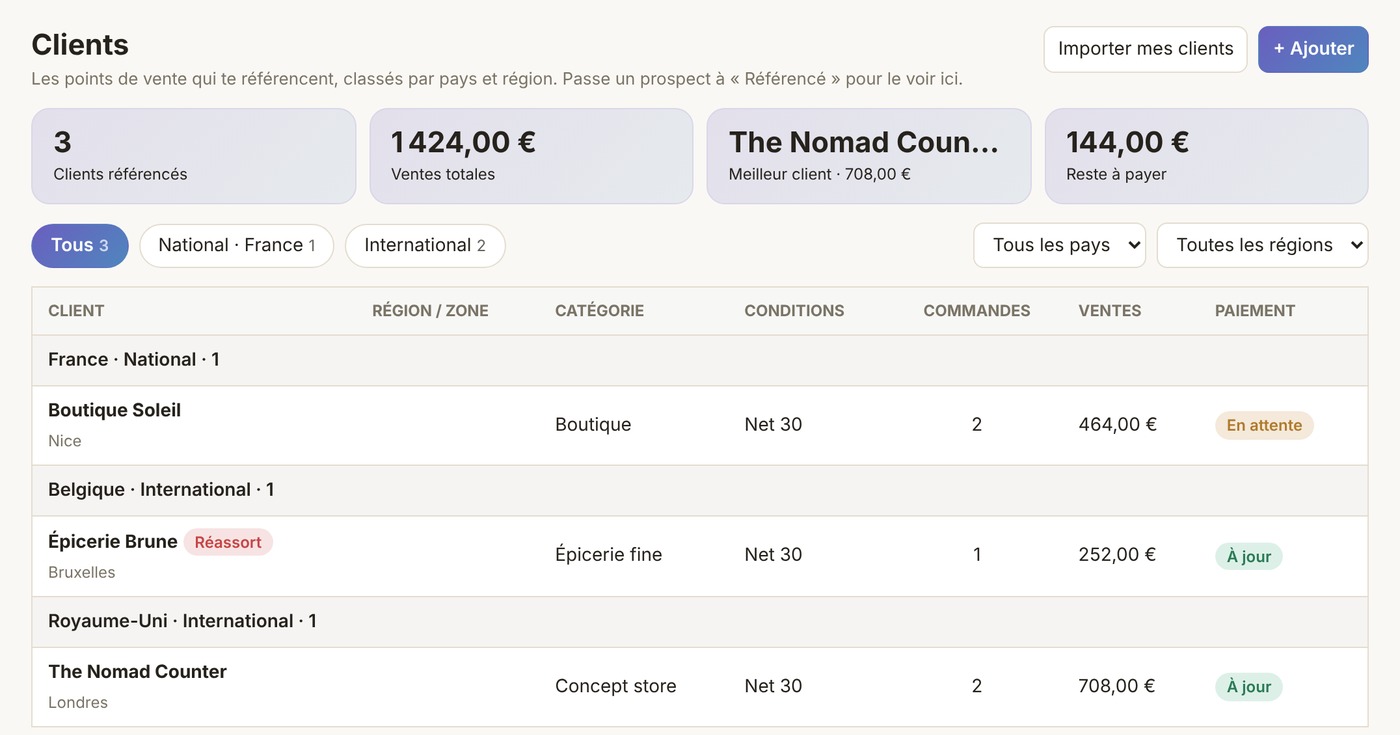Viewport: 1400px width, 735px height.
Task: Click the 252,00 € sales value
Action: click(1117, 555)
